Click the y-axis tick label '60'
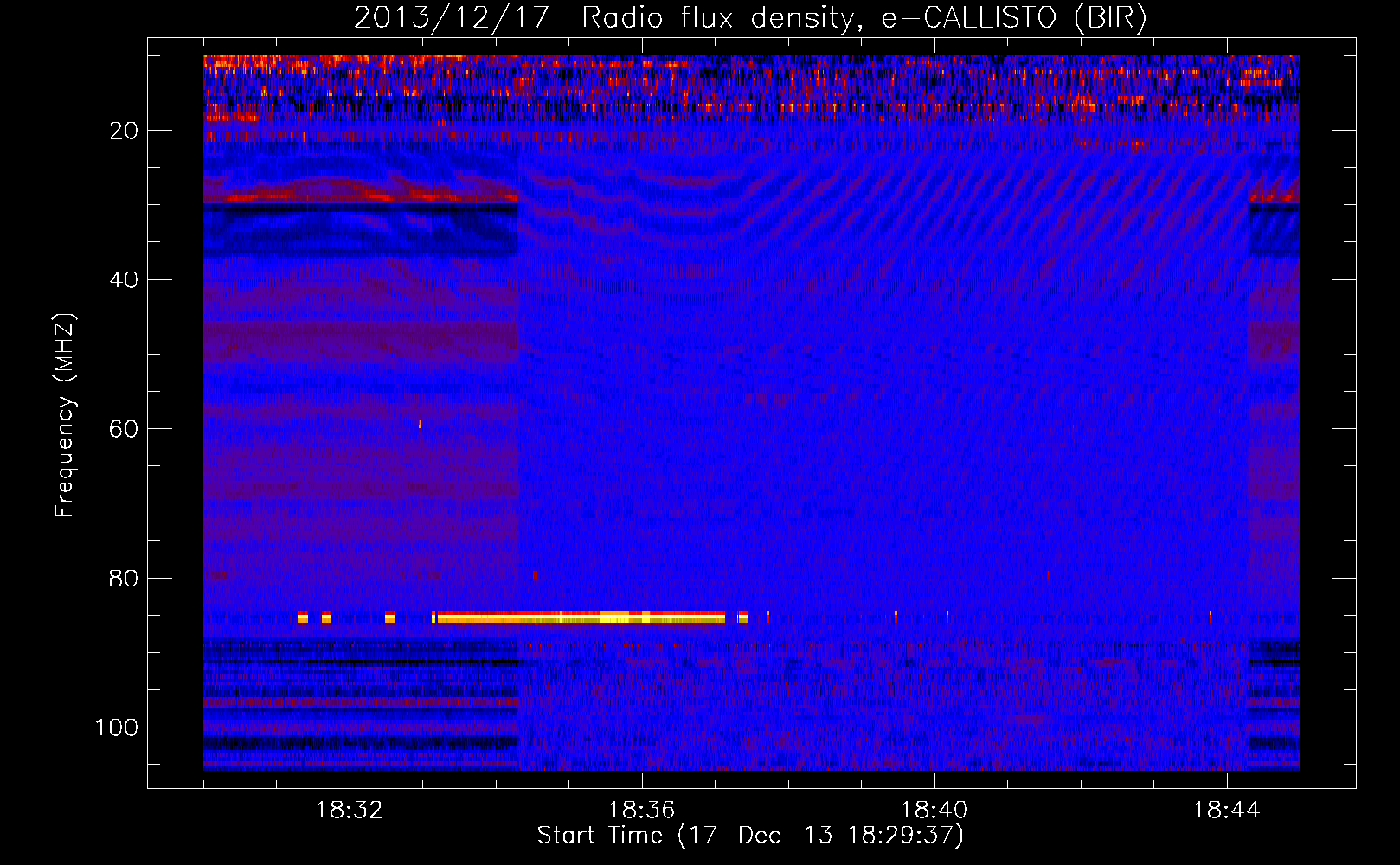Screen dimensions: 1400x865 coord(125,429)
